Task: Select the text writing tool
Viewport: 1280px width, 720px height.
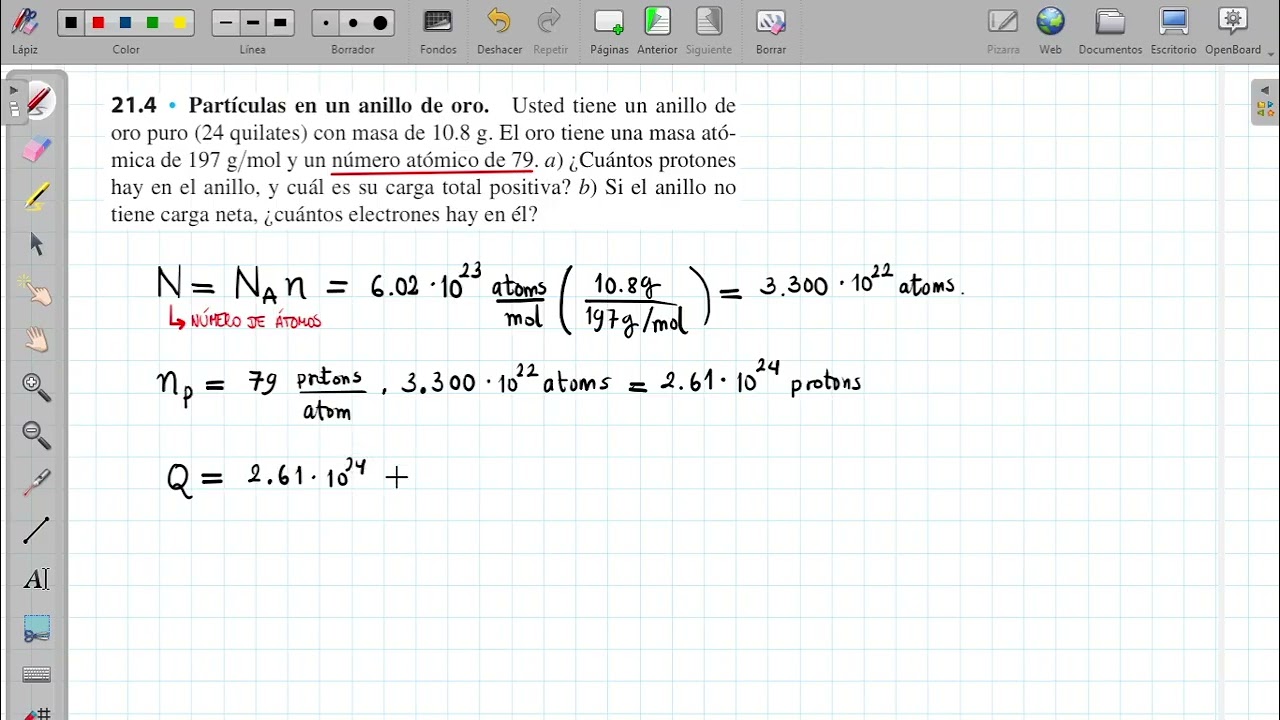Action: coord(37,579)
